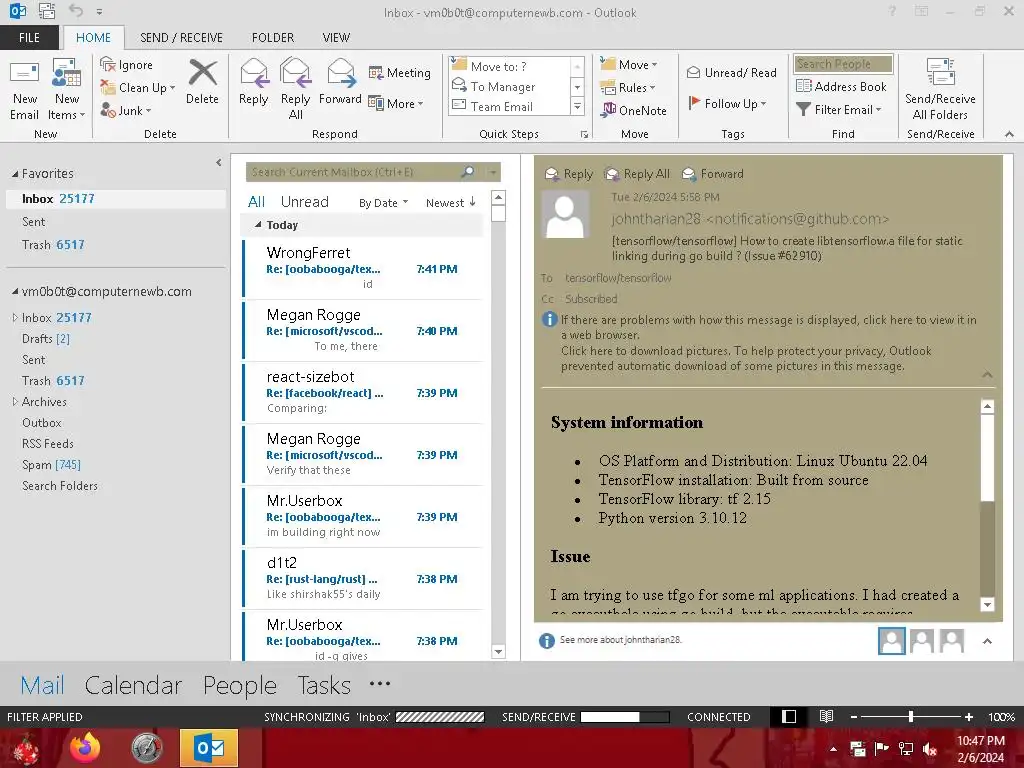Show only Unread messages
Viewport: 1024px width, 768px height.
304,202
